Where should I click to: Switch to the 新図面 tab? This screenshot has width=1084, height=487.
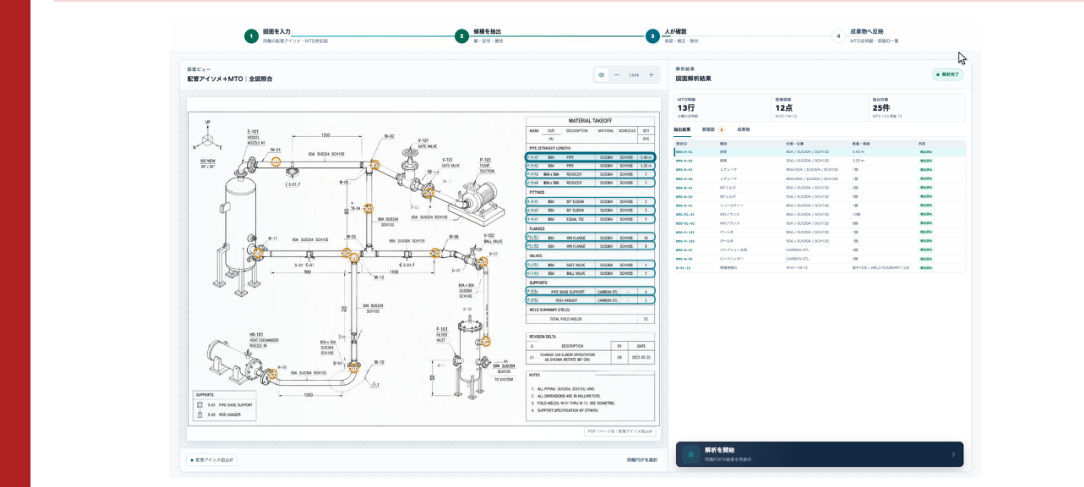pos(712,129)
